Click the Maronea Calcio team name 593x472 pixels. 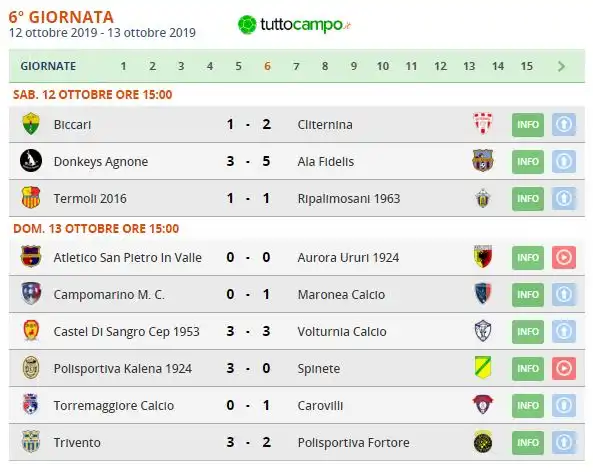point(341,295)
